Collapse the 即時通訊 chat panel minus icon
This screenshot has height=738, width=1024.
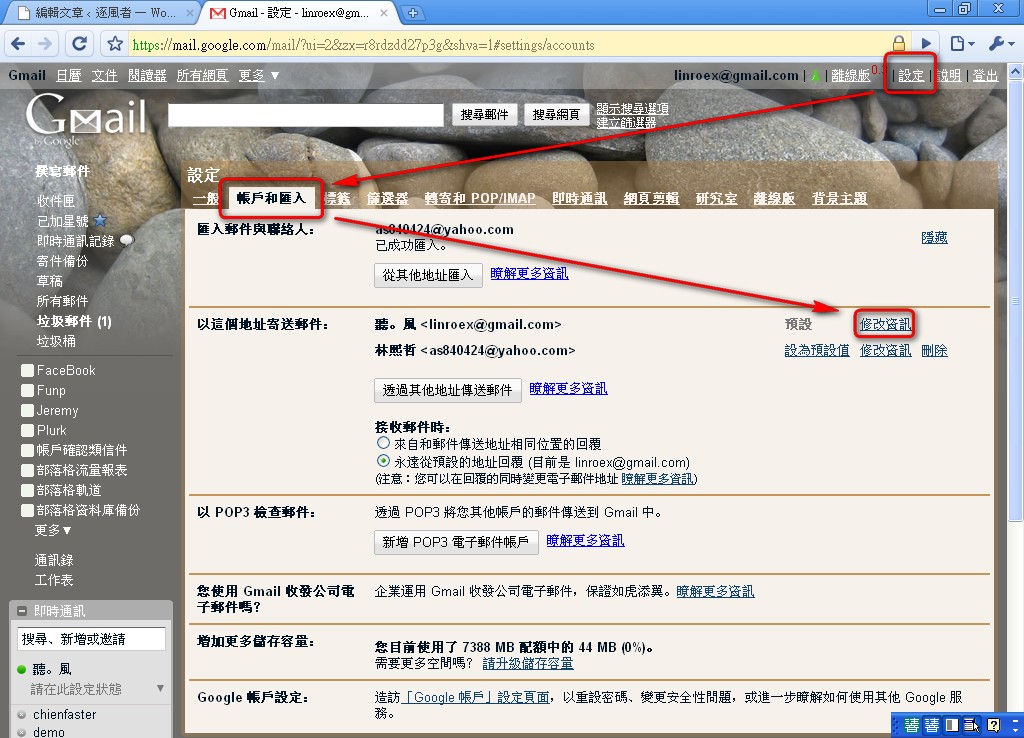pos(22,611)
